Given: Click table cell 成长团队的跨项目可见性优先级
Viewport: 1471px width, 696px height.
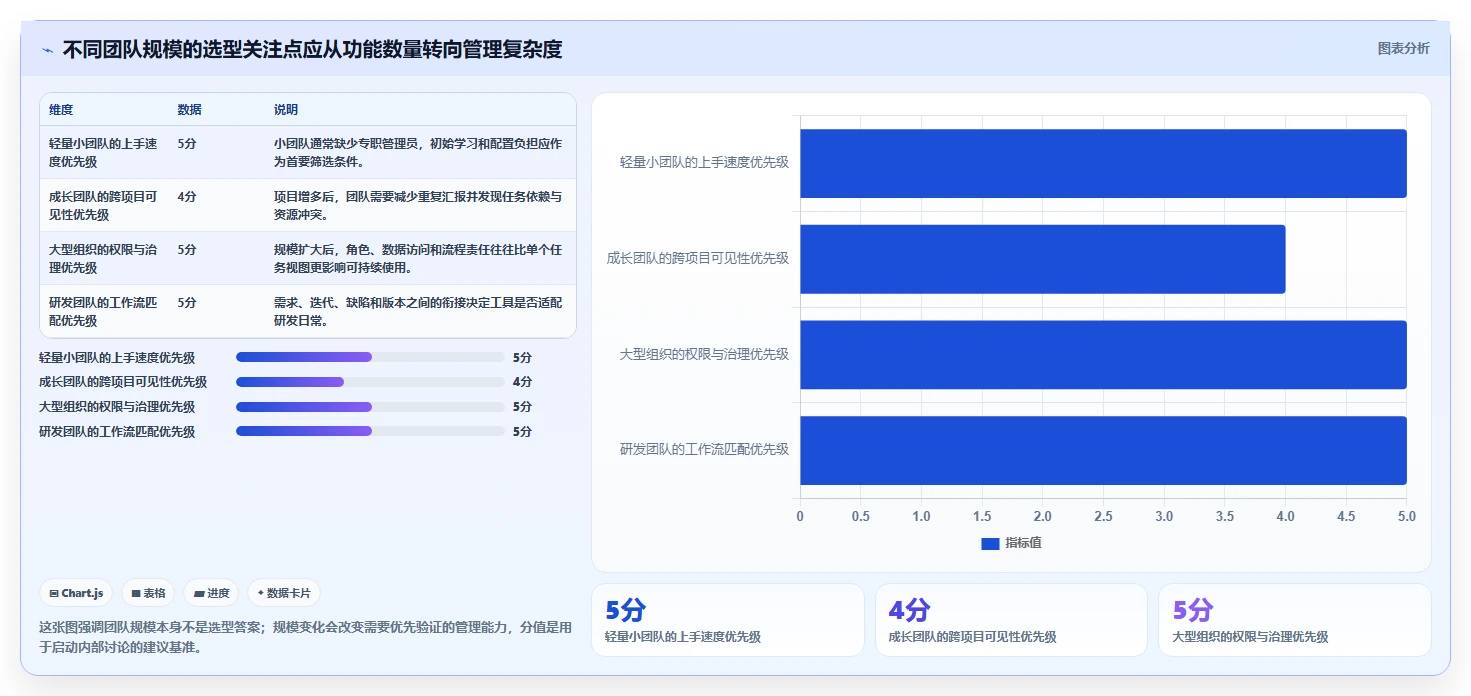Looking at the screenshot, I should pyautogui.click(x=103, y=205).
